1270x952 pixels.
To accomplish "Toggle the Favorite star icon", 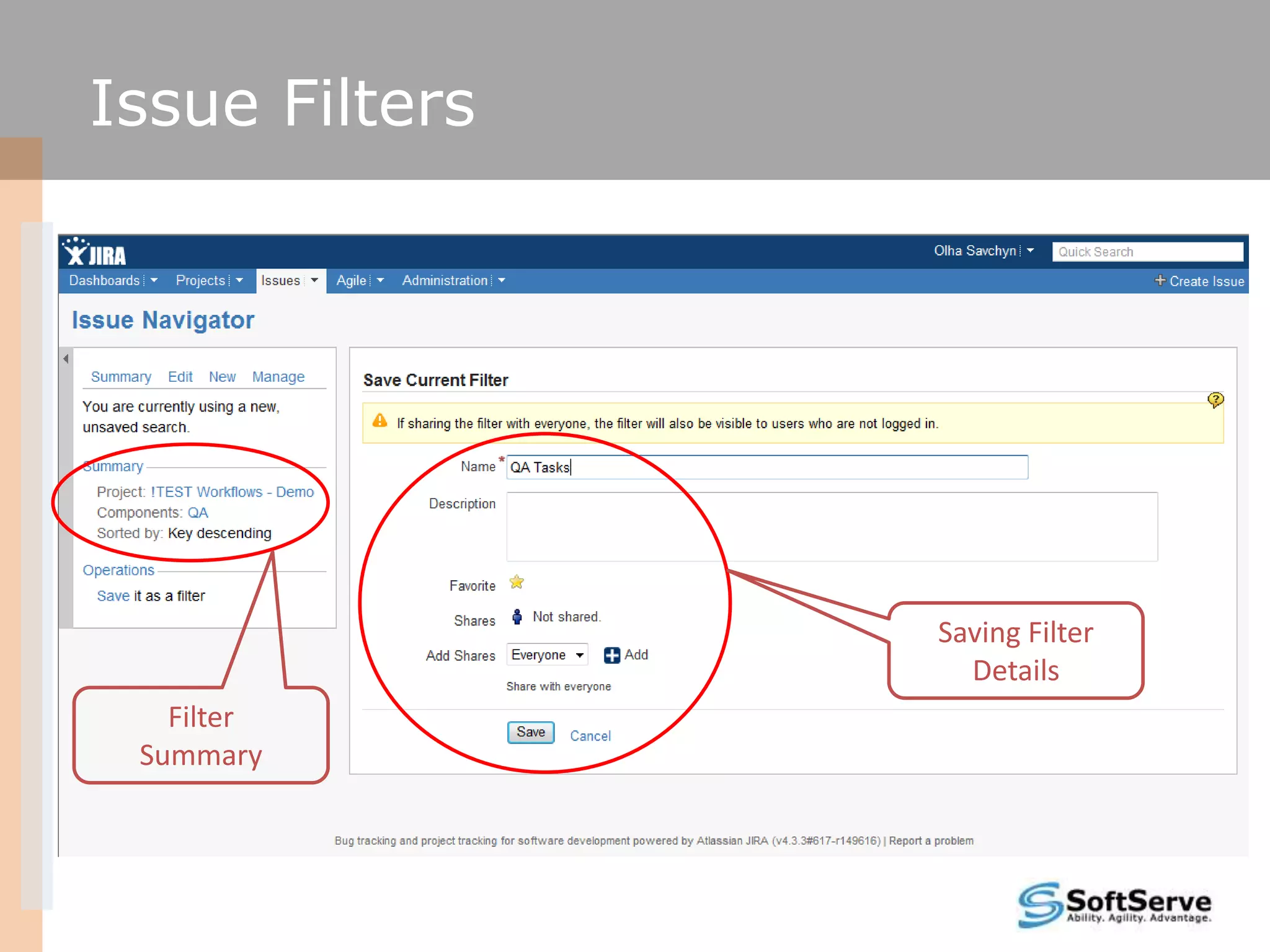I will (517, 582).
